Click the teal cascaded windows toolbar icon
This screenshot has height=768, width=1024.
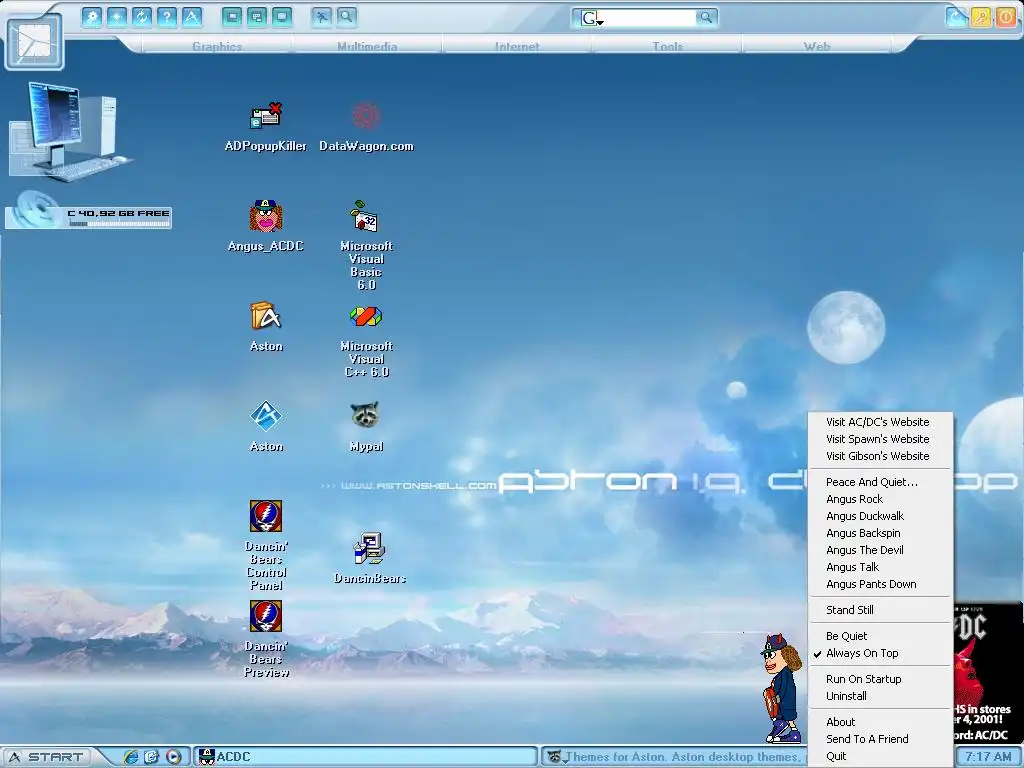pyautogui.click(x=257, y=17)
